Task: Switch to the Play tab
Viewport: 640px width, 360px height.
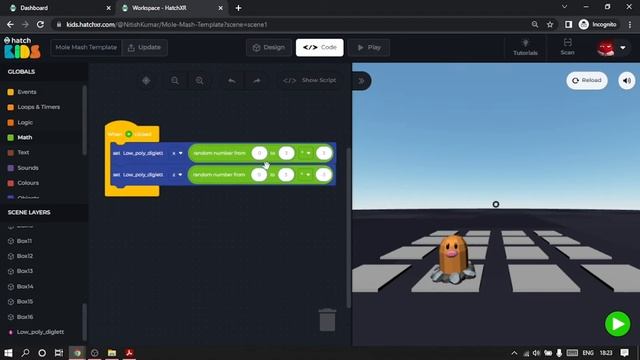Action: [x=369, y=47]
